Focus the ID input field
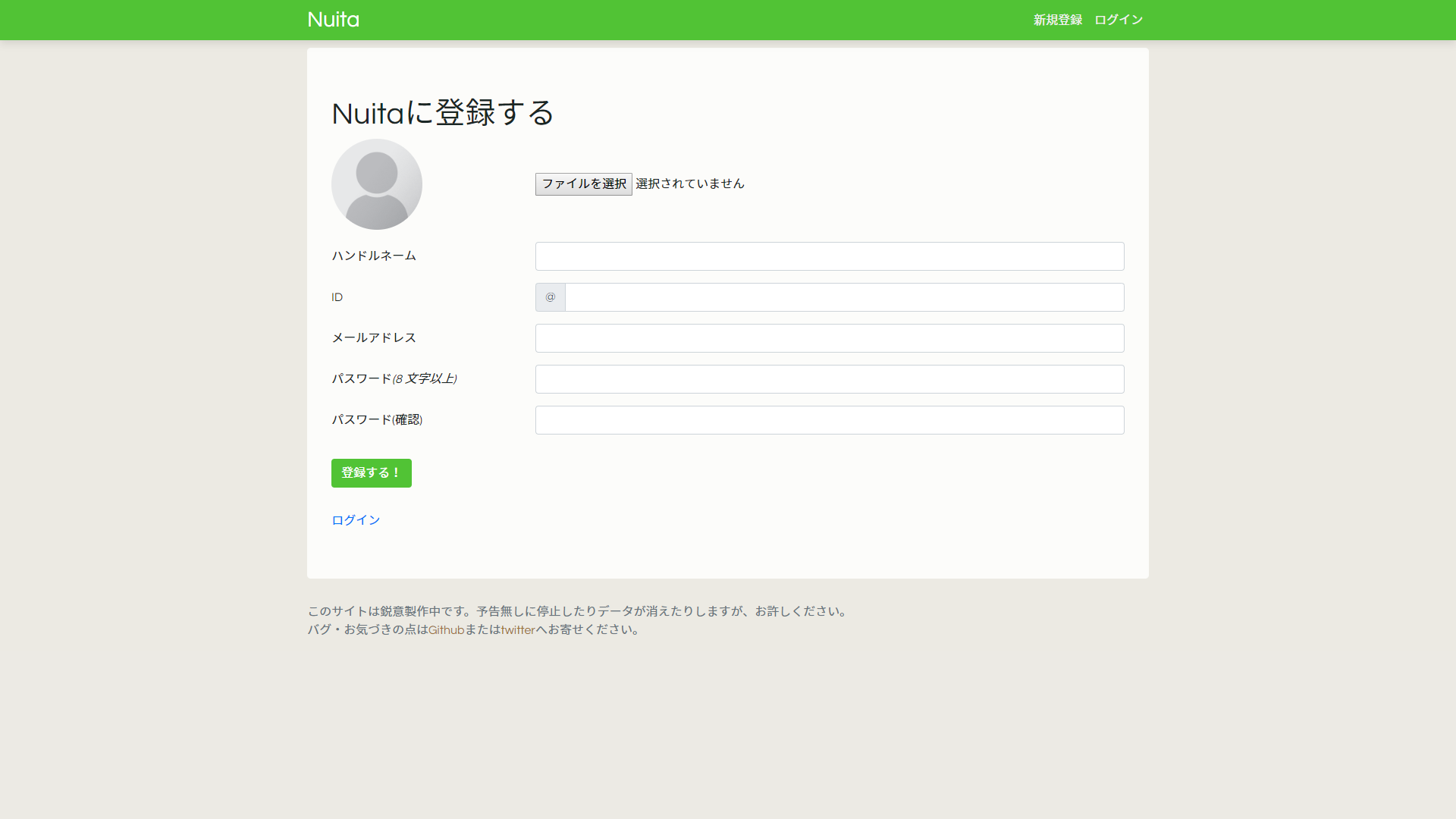1456x819 pixels. 845,297
